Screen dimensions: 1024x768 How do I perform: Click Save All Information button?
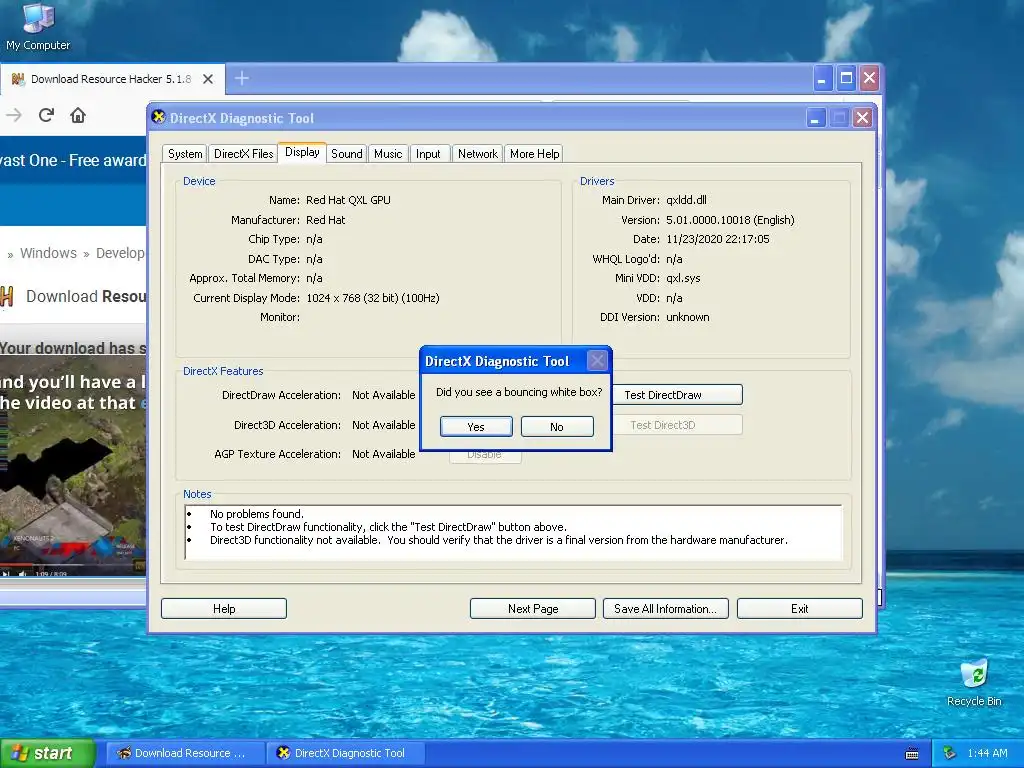(x=665, y=608)
